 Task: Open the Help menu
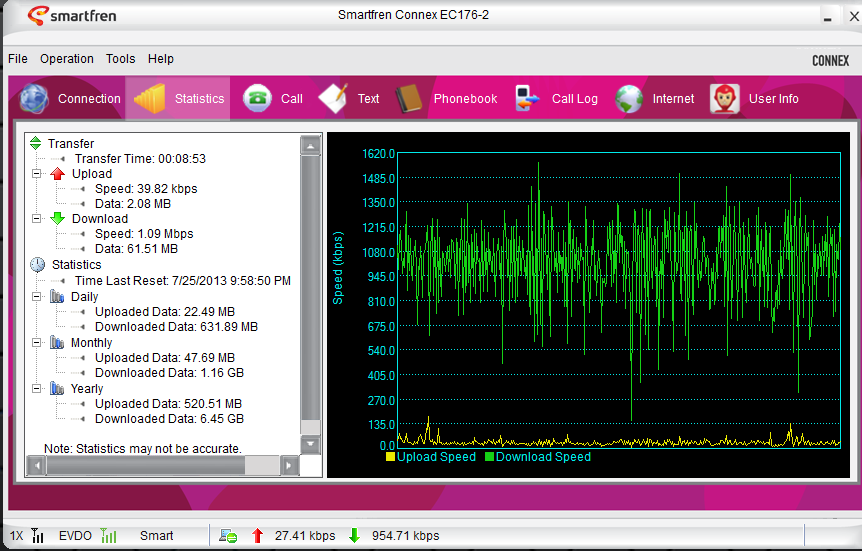tap(161, 59)
